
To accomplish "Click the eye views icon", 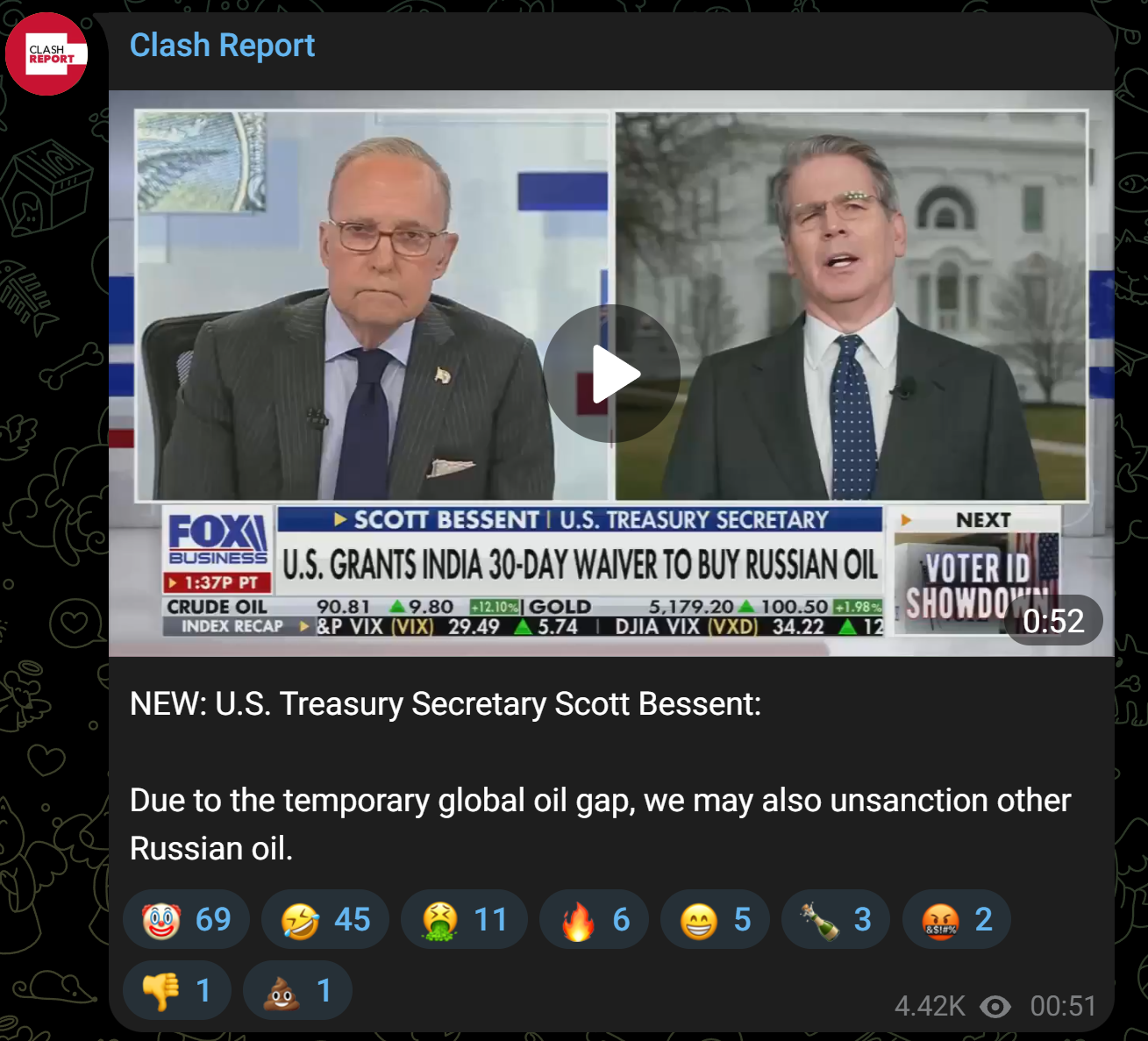I will (x=995, y=1006).
